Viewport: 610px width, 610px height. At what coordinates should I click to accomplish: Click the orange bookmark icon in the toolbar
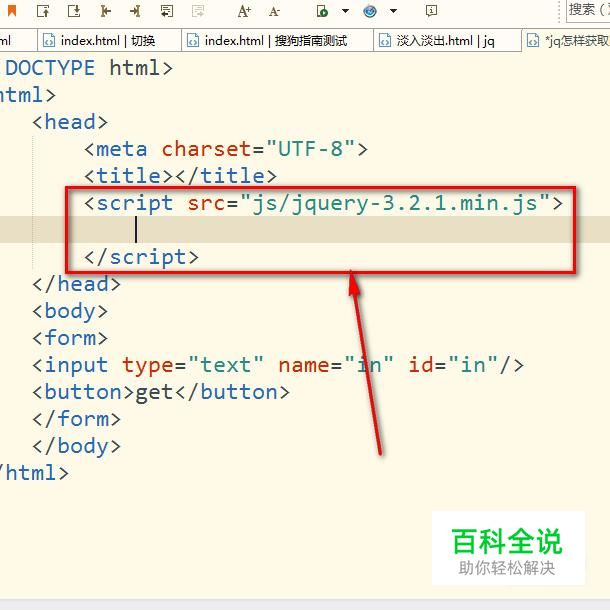pyautogui.click(x=12, y=11)
